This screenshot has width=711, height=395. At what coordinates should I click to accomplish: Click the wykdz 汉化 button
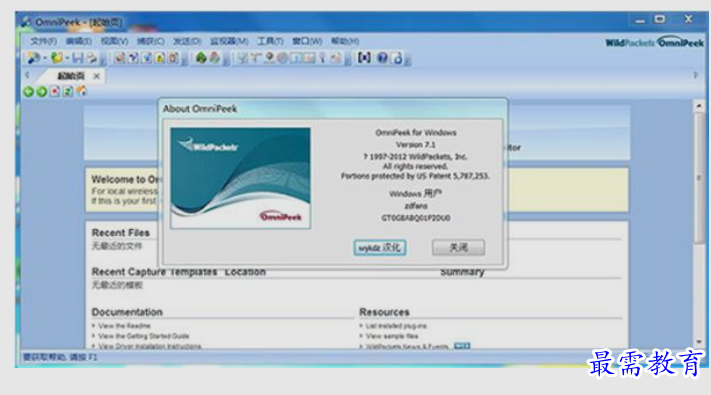point(380,248)
